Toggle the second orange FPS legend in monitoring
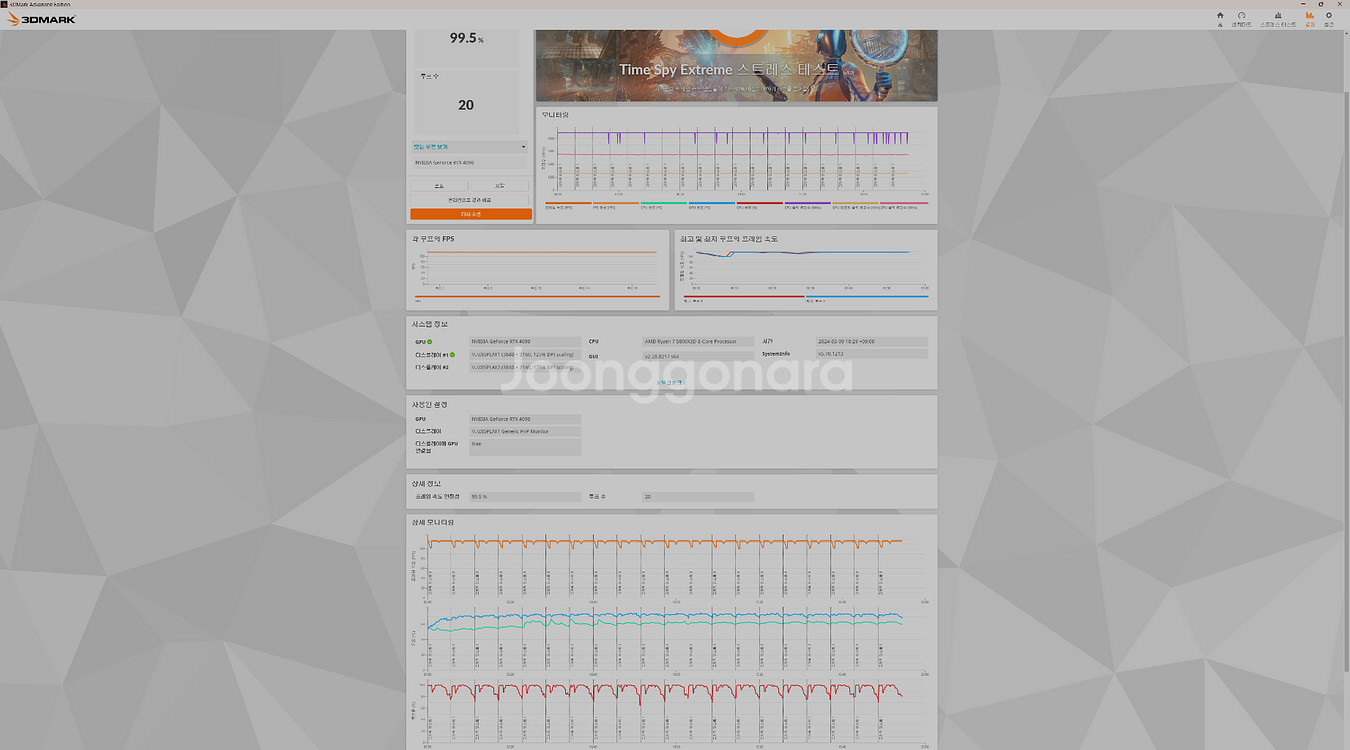This screenshot has width=1350, height=750. click(616, 206)
